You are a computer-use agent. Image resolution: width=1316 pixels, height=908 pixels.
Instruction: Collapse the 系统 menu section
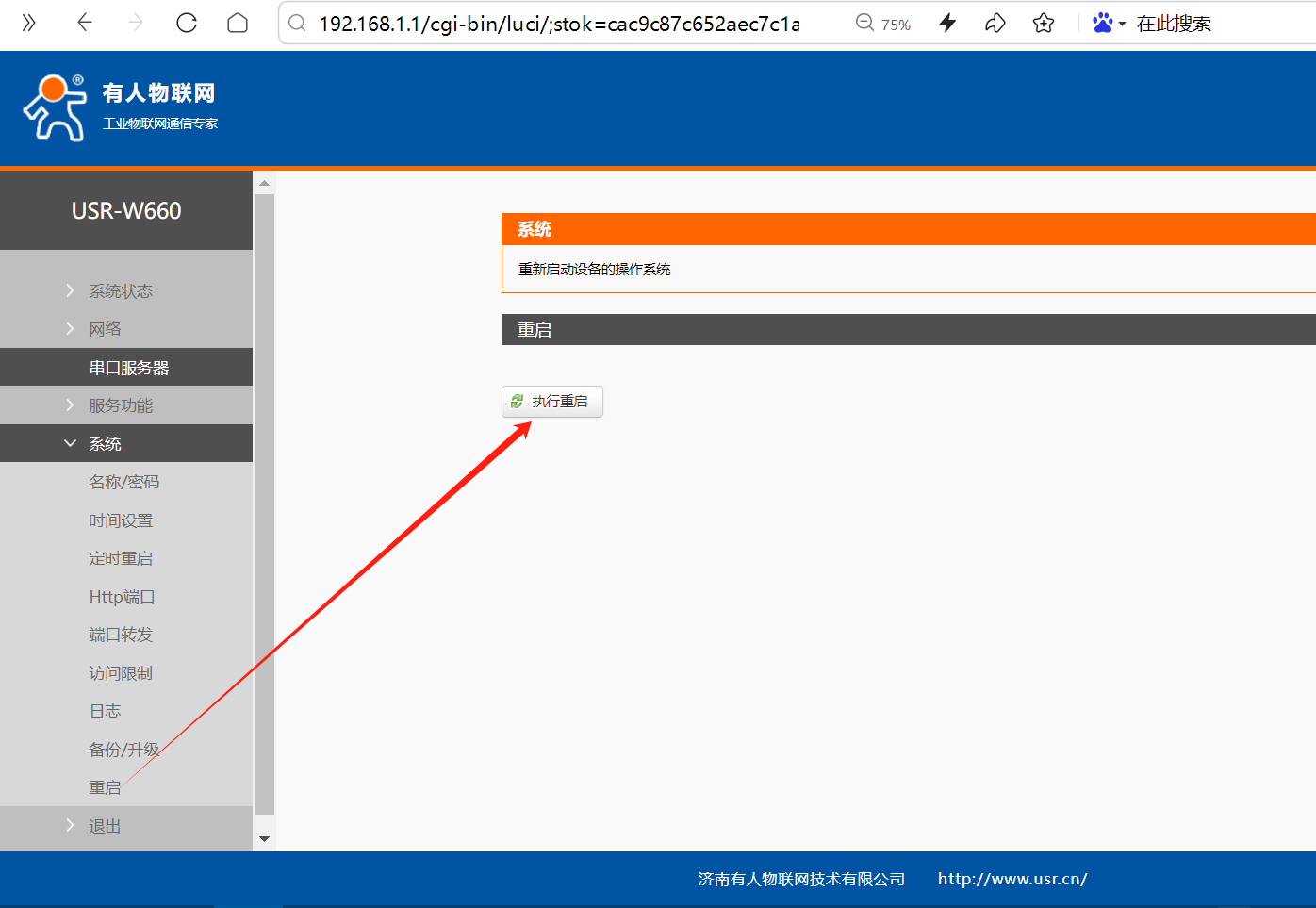tap(105, 443)
